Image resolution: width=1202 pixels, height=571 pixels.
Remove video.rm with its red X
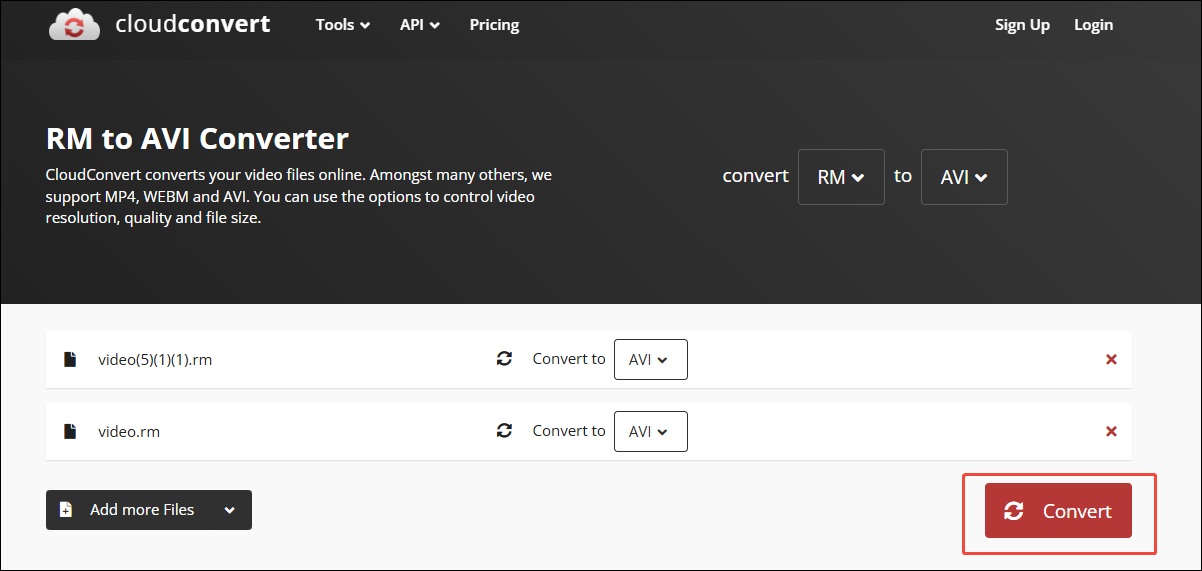pyautogui.click(x=1111, y=432)
